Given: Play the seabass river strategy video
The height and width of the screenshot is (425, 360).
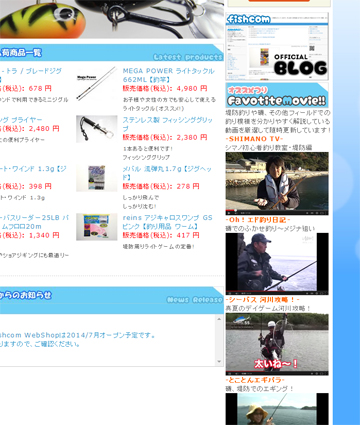Looking at the screenshot, I should (x=277, y=344).
